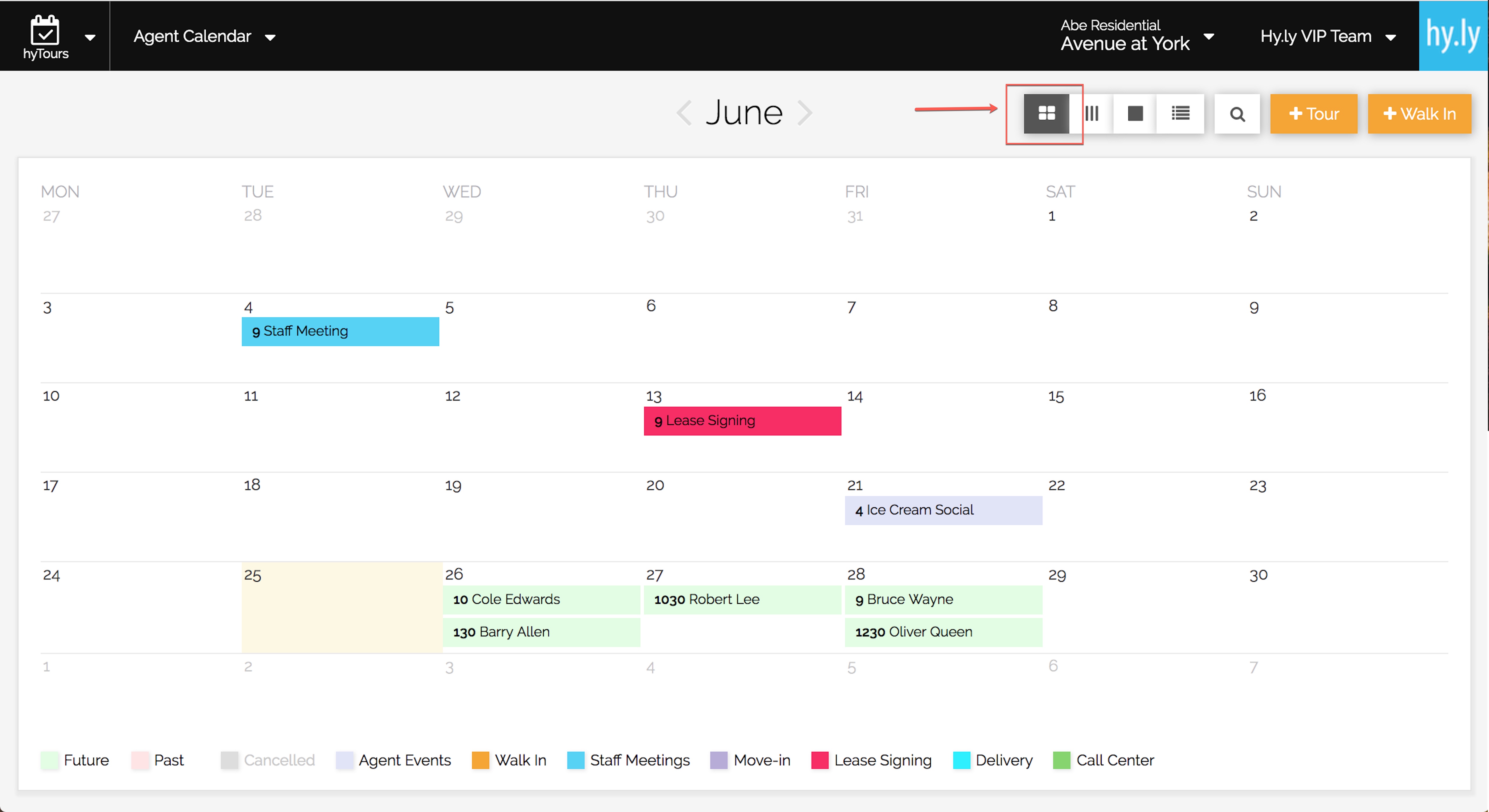1489x812 pixels.
Task: Switch to month grid view icon
Action: coord(1046,113)
